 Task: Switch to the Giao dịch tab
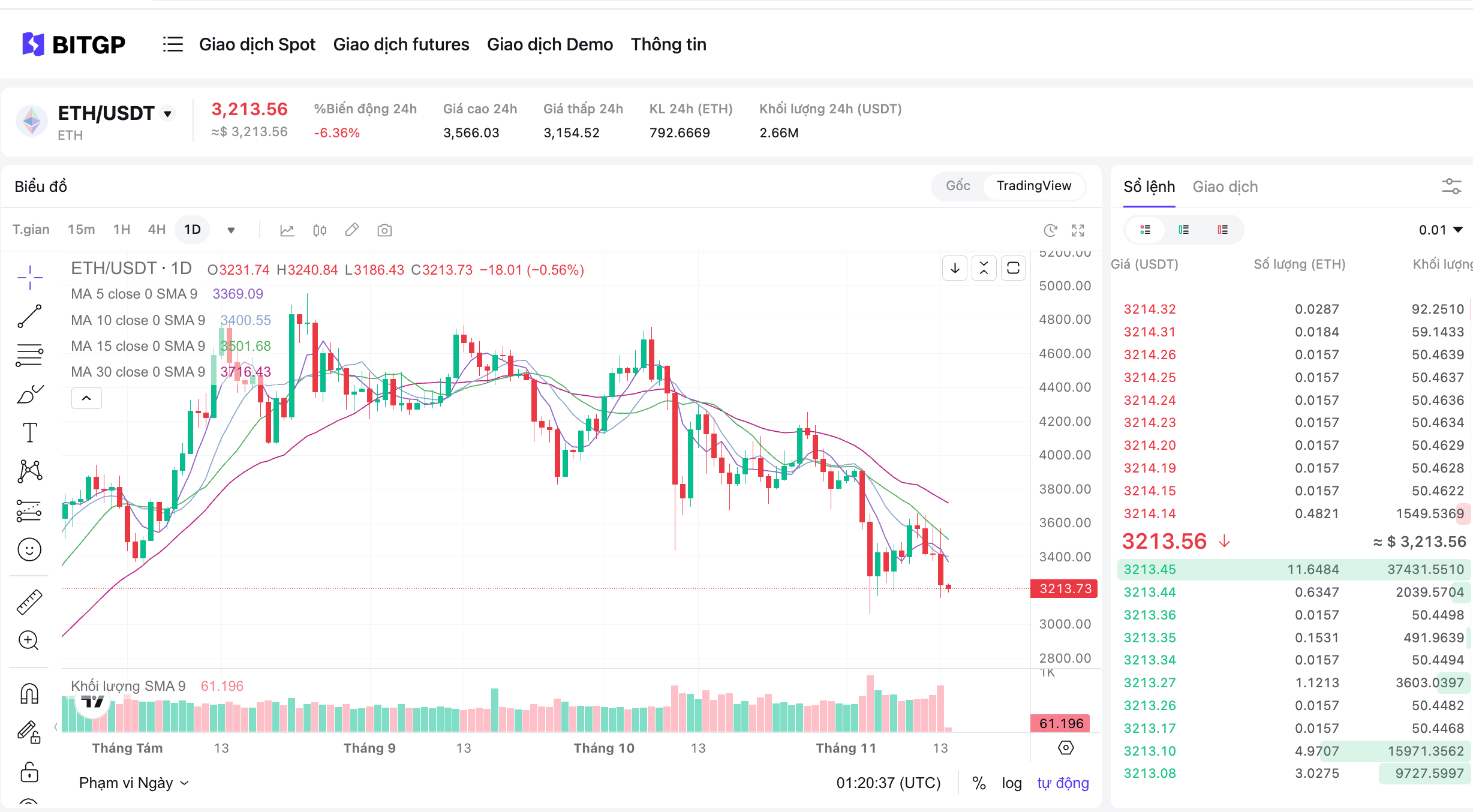(x=1225, y=187)
